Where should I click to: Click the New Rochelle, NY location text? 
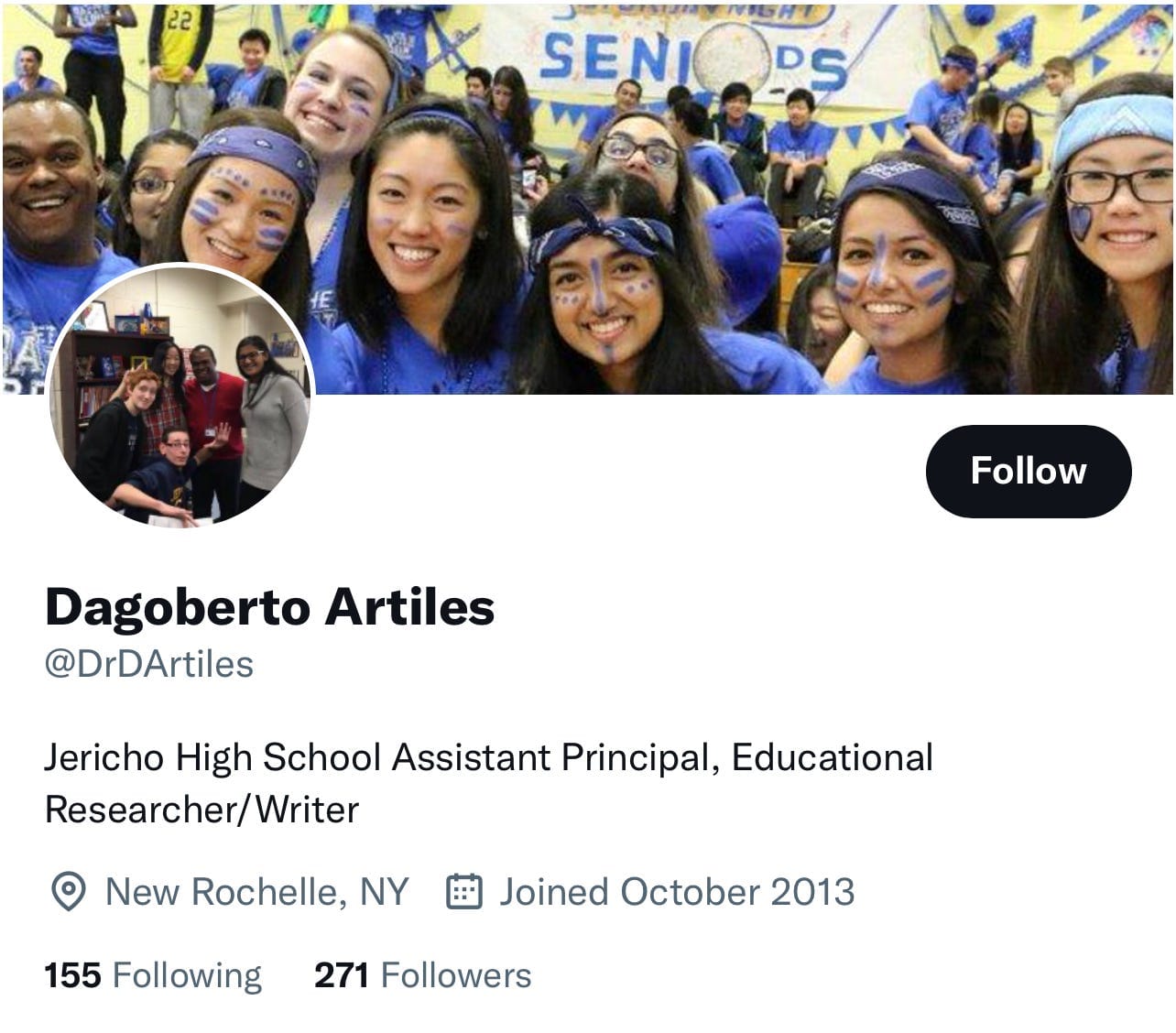pos(257,892)
